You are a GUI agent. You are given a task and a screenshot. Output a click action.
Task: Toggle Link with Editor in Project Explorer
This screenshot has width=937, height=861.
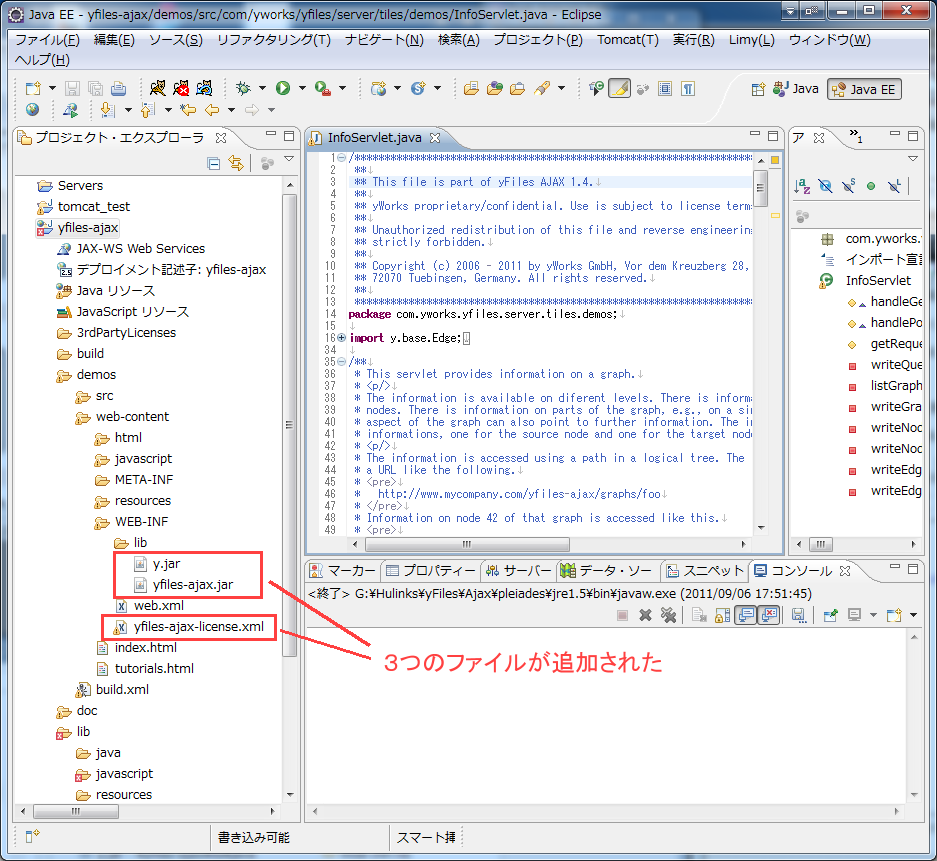click(x=236, y=163)
